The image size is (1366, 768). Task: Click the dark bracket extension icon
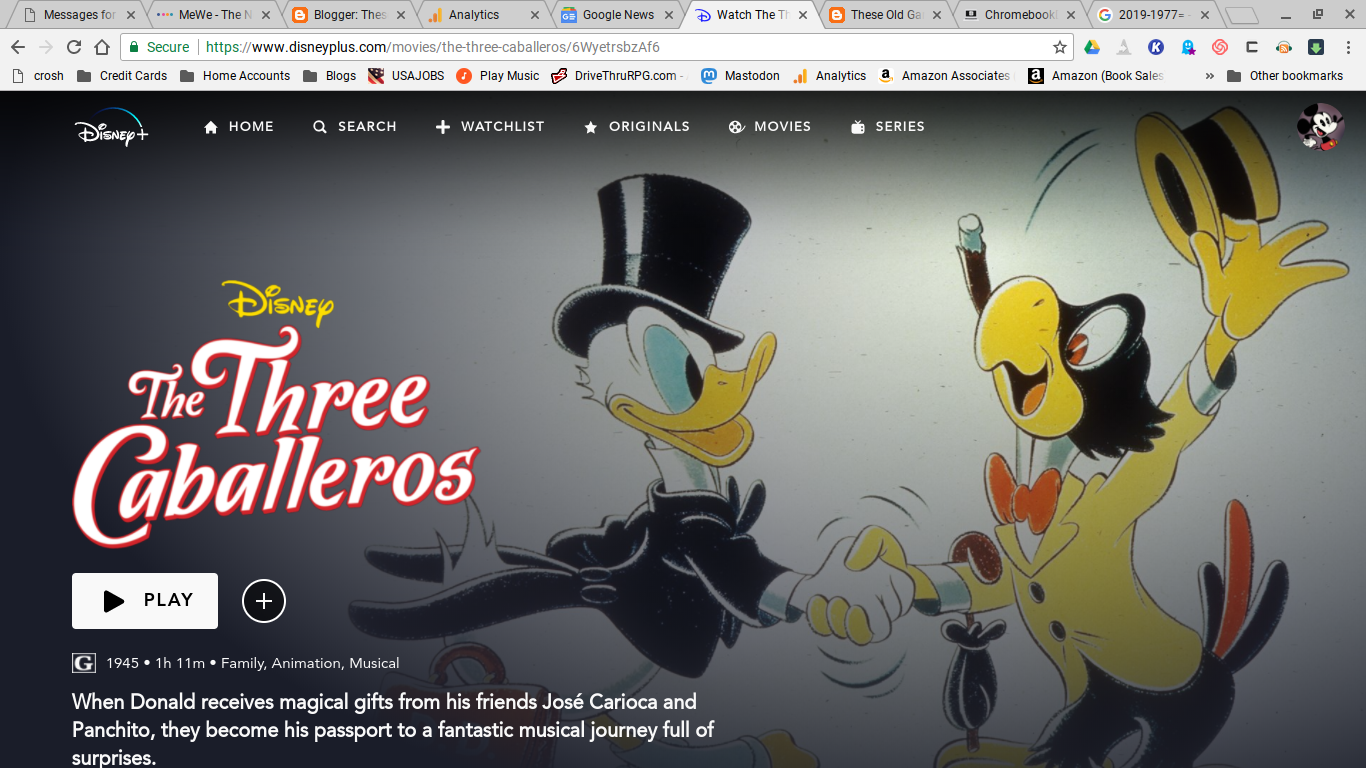[1252, 47]
